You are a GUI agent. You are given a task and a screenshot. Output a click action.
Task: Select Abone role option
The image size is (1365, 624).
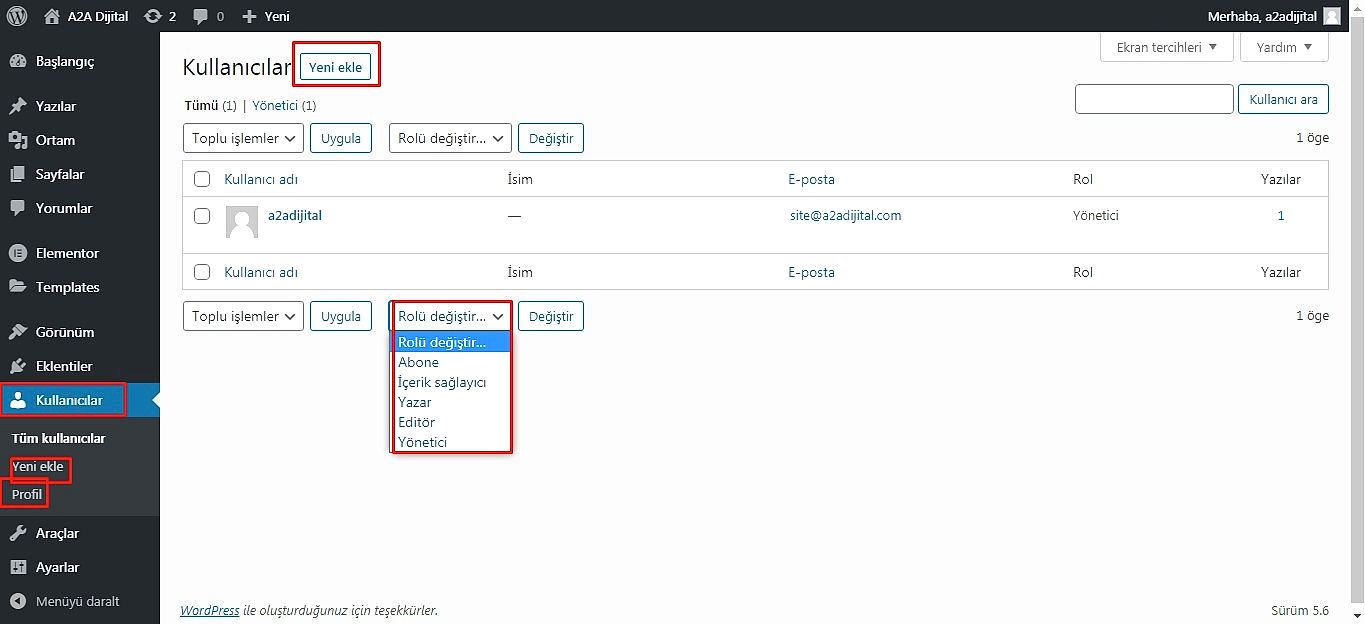450,362
